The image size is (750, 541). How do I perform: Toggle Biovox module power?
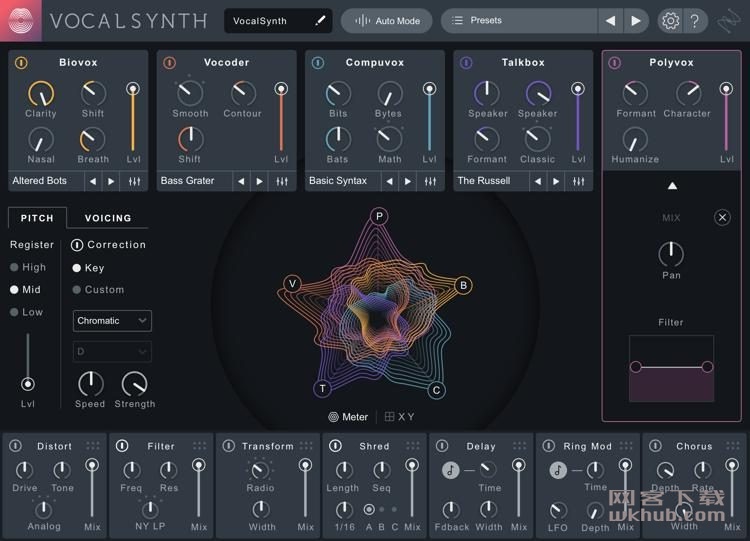(x=21, y=63)
